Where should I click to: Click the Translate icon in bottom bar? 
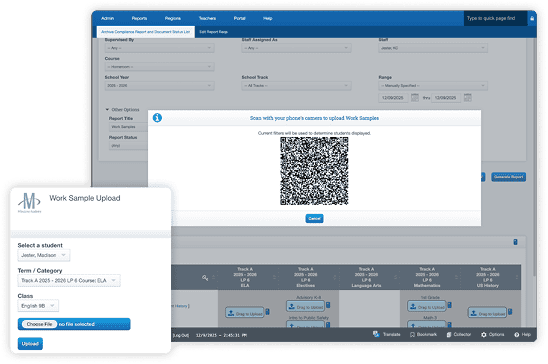[x=376, y=334]
